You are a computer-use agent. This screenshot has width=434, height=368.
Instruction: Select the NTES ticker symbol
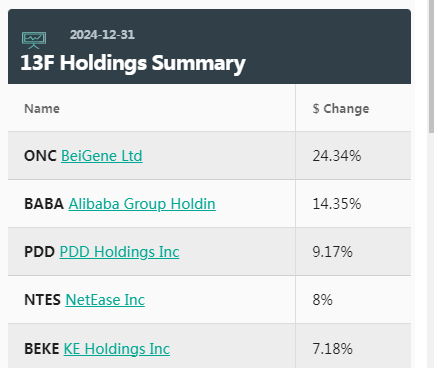click(42, 300)
